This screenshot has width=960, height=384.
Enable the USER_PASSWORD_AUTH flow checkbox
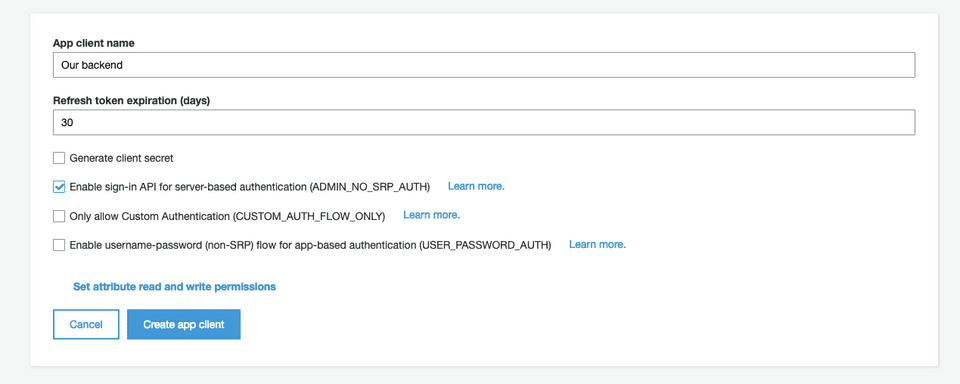[59, 245]
